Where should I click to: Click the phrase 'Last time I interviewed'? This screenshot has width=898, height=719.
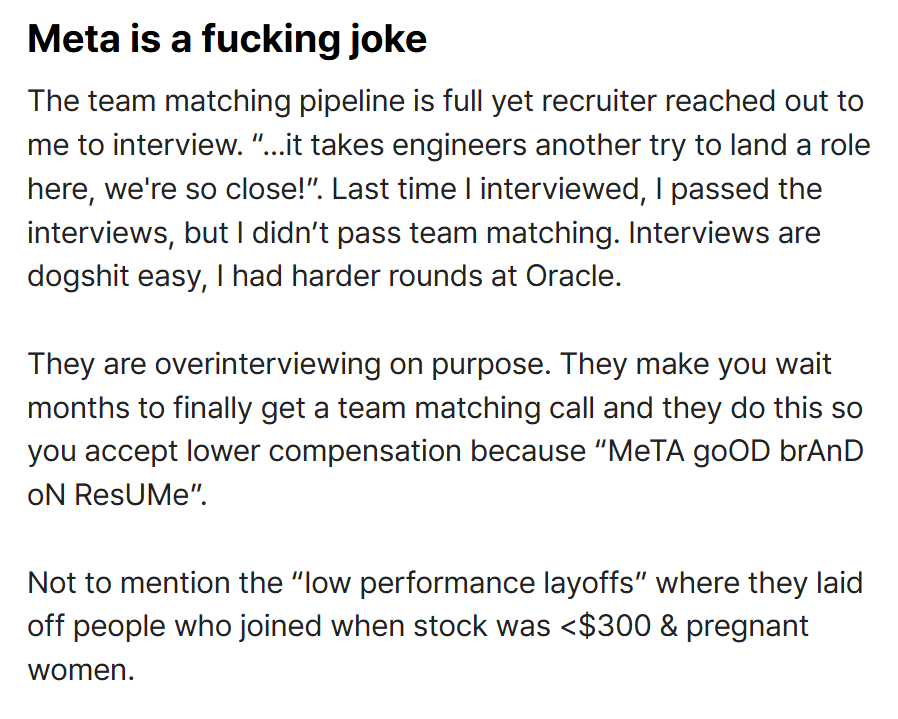click(486, 189)
